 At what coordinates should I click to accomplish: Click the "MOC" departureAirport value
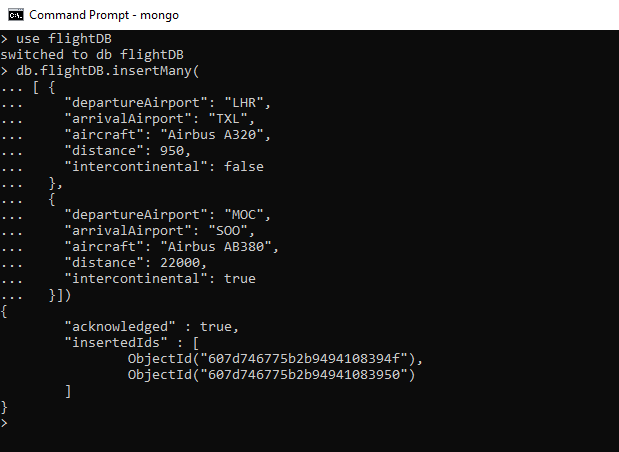pyautogui.click(x=244, y=215)
